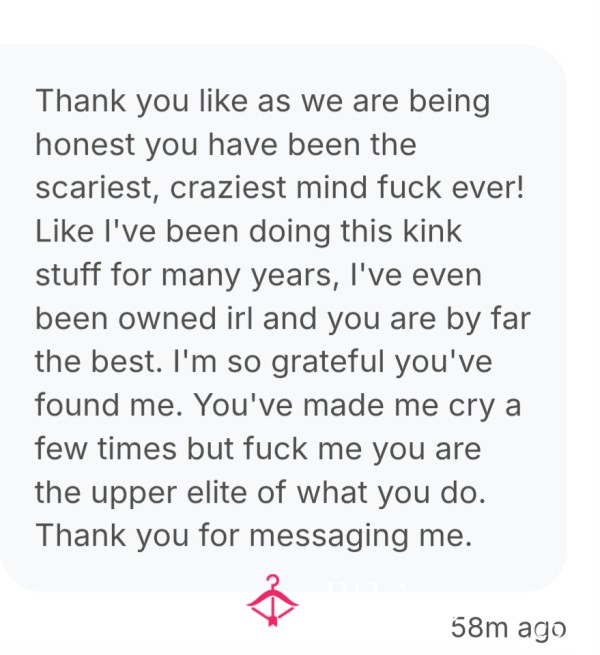
Task: Click the last line 'Thank you for messaging me.'
Action: pos(254,536)
